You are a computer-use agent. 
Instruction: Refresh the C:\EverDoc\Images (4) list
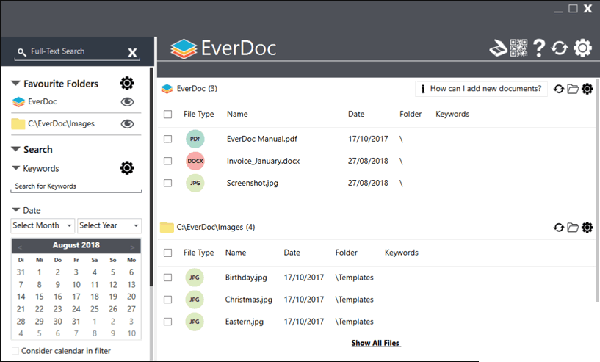click(x=559, y=228)
